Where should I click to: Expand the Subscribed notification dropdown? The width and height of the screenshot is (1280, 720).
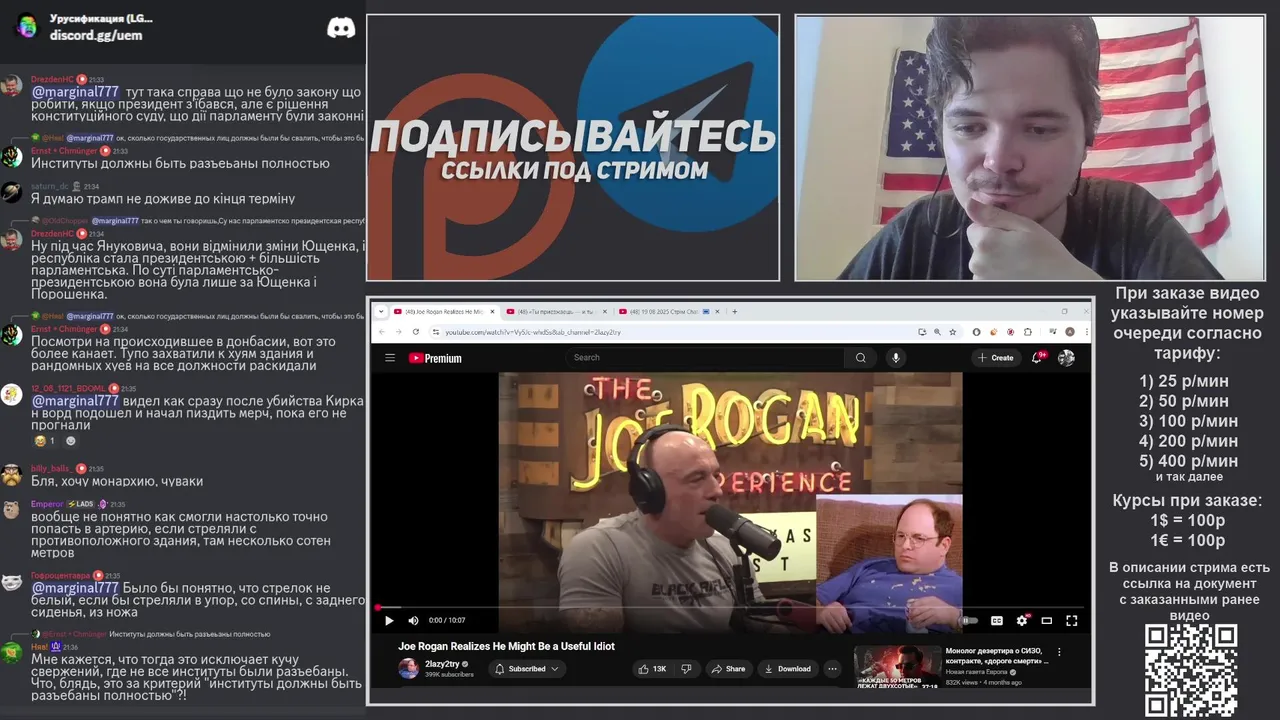[527, 669]
